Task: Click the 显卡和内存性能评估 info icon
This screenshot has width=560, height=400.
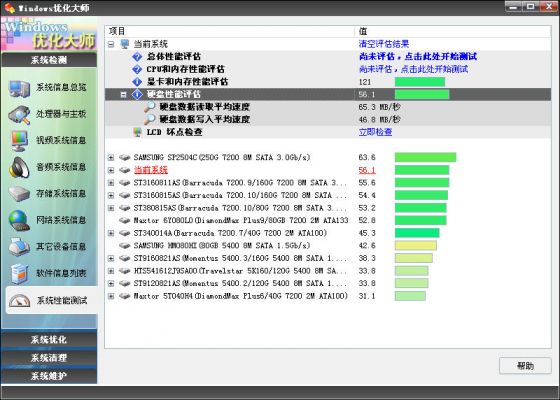Action: coord(137,82)
